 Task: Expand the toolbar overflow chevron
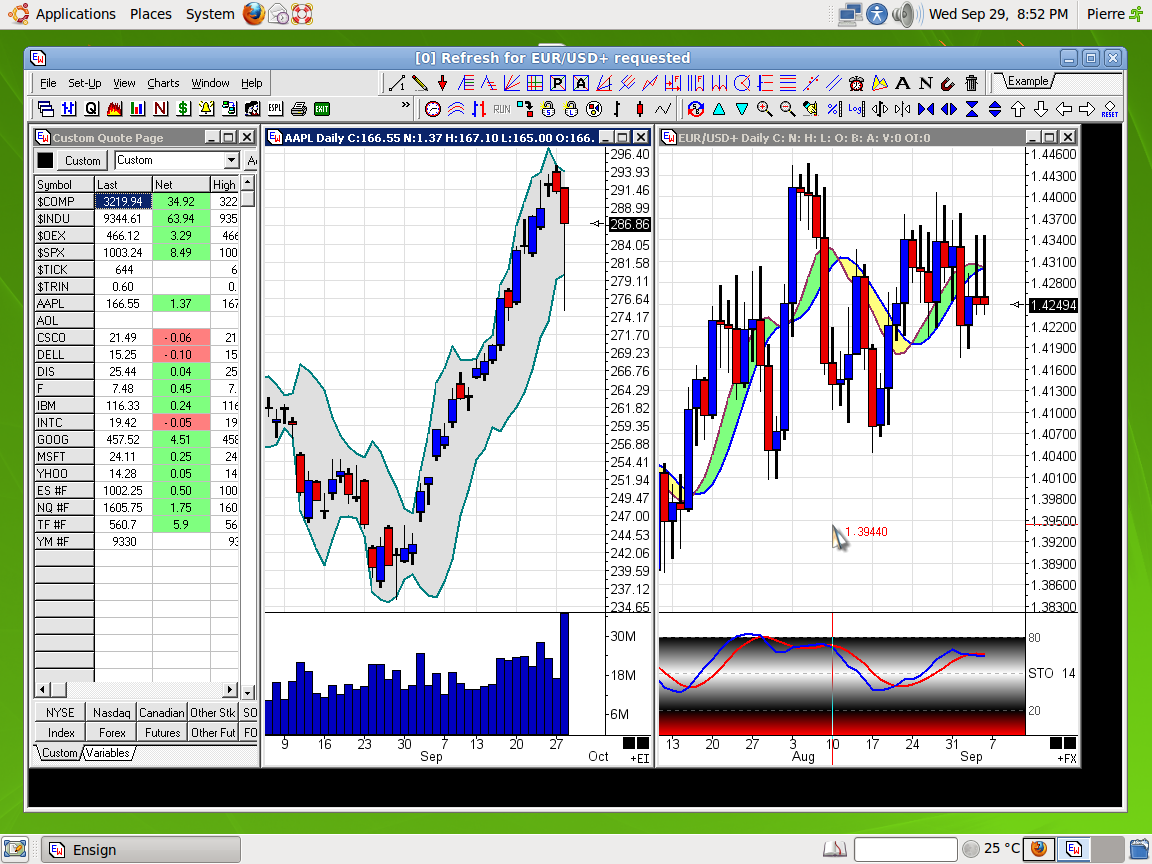[x=406, y=105]
